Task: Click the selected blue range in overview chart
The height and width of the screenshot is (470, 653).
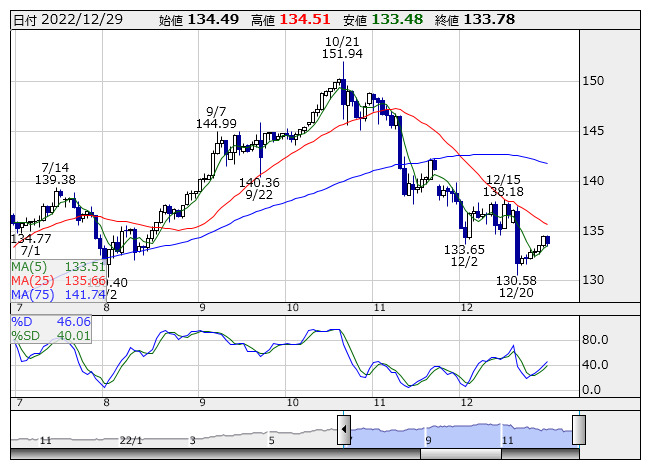Action: pos(461,435)
